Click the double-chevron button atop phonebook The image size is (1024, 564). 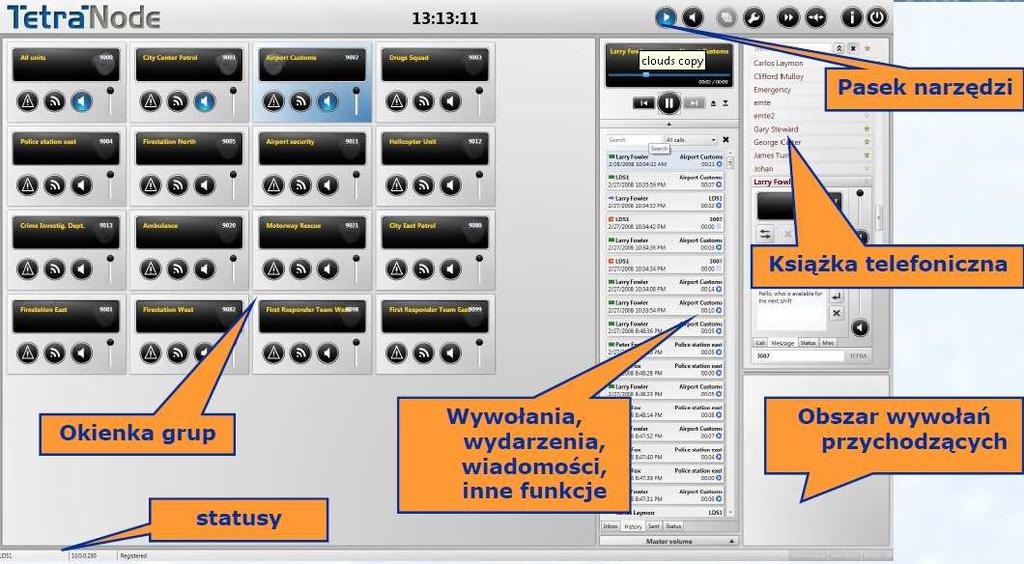840,48
